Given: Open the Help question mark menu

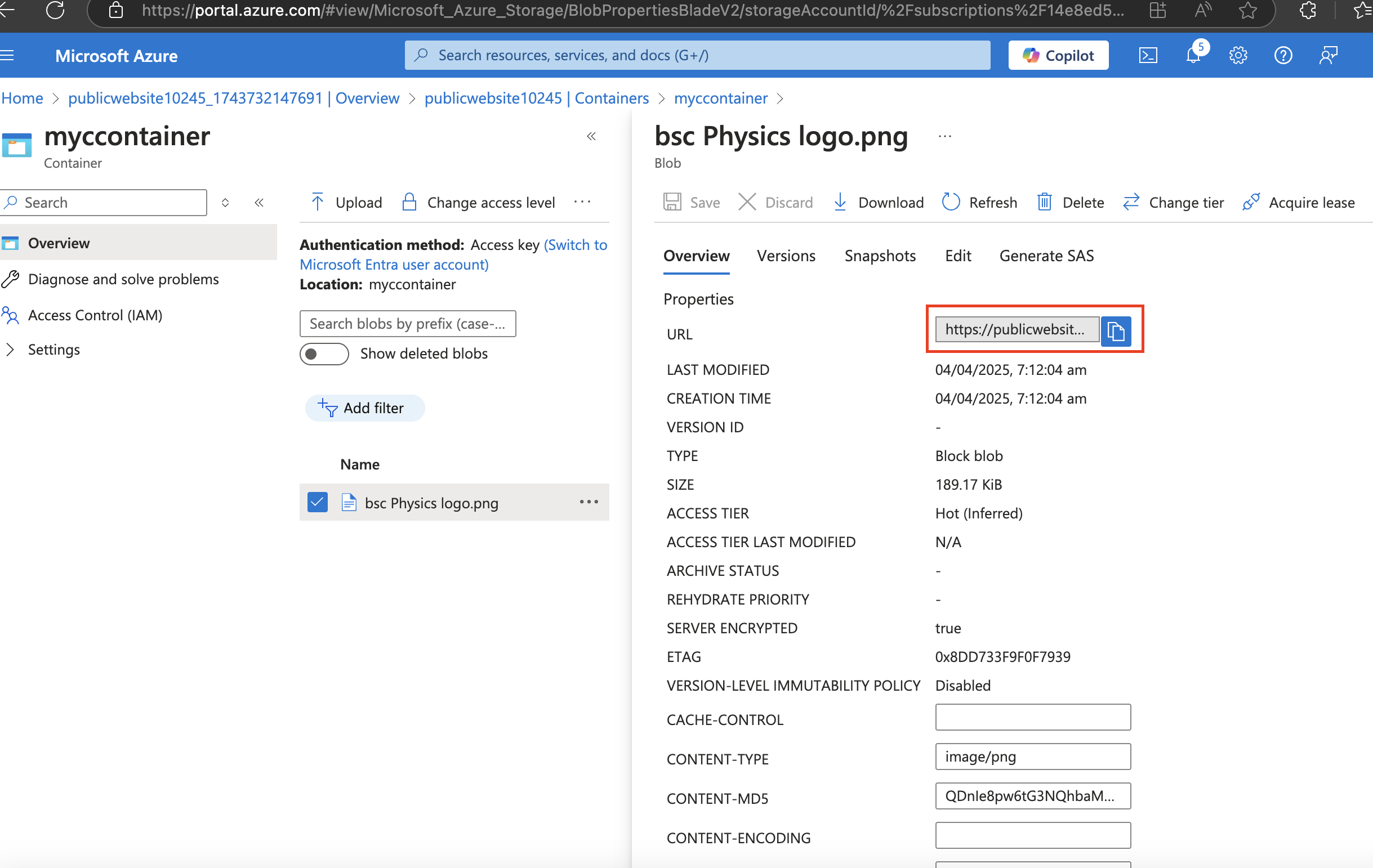Looking at the screenshot, I should click(1283, 55).
